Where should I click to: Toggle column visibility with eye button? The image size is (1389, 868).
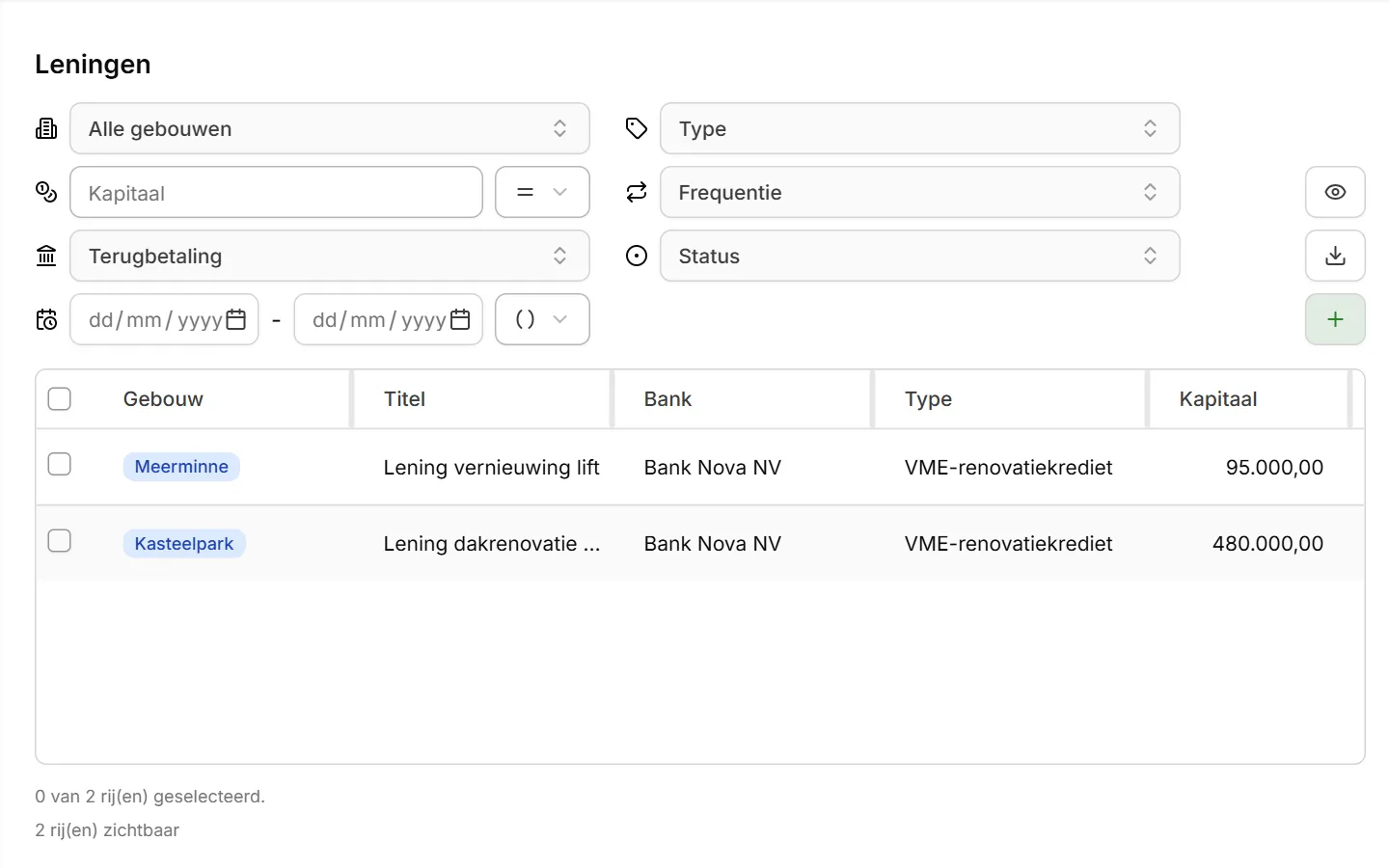click(1335, 192)
